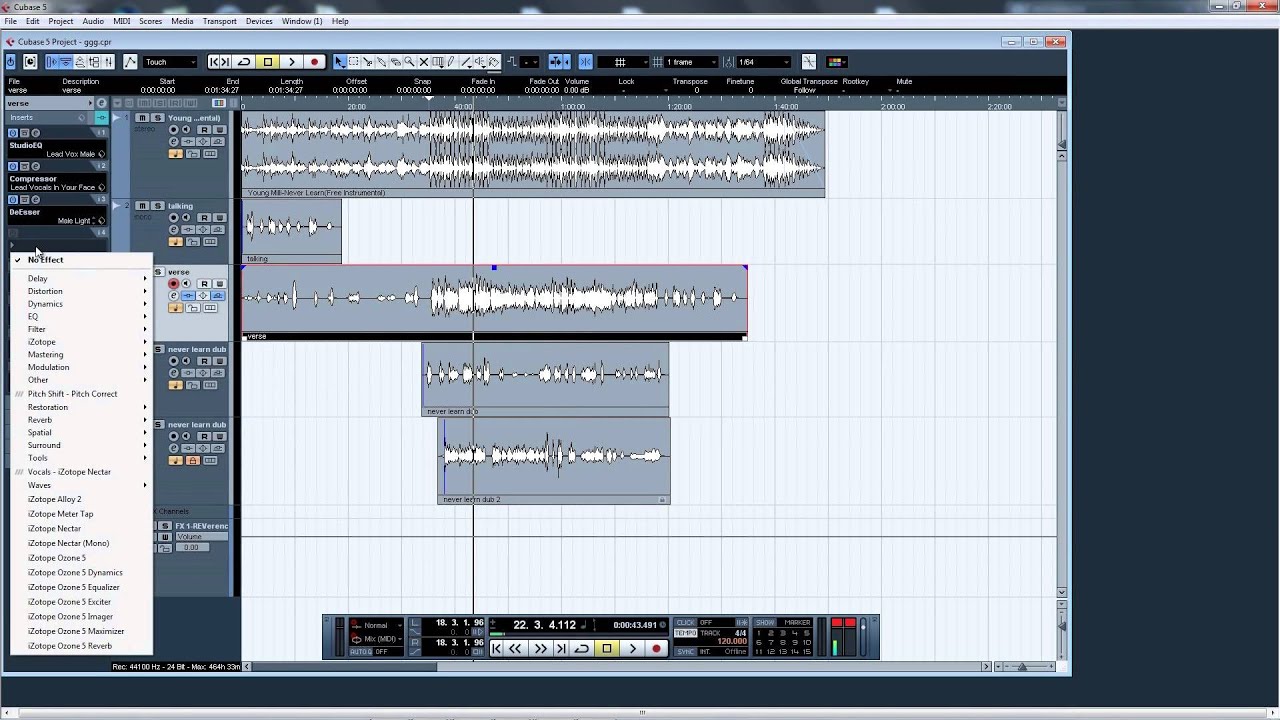Image resolution: width=1280 pixels, height=720 pixels.
Task: Open the Devices menu
Action: (259, 21)
